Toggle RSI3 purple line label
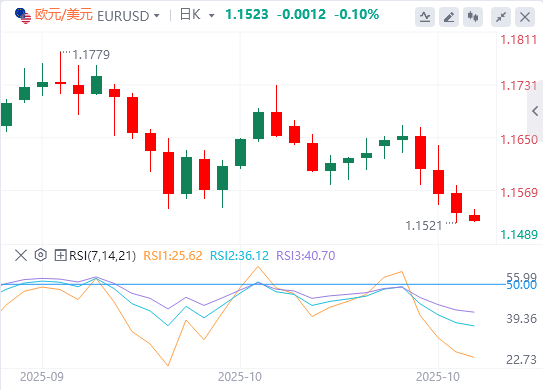This screenshot has height=390, width=543. (x=306, y=256)
